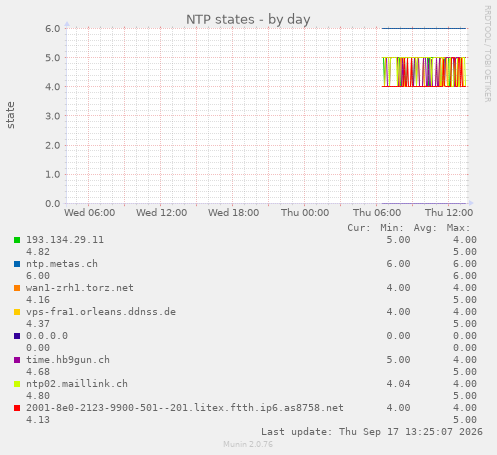Click the y-axis label state

point(11,115)
